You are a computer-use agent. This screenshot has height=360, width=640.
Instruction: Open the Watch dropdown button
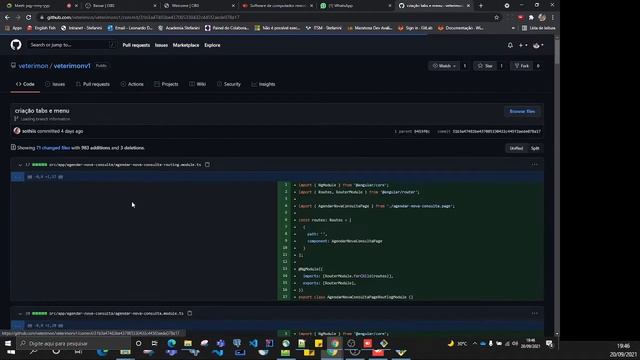(x=444, y=66)
